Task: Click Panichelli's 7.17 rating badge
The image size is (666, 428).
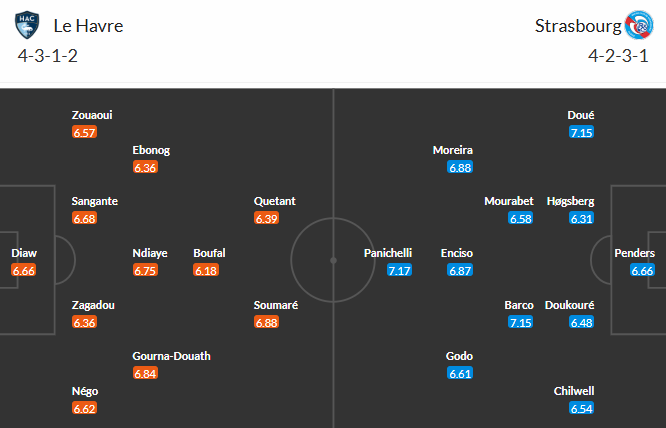Action: 399,271
